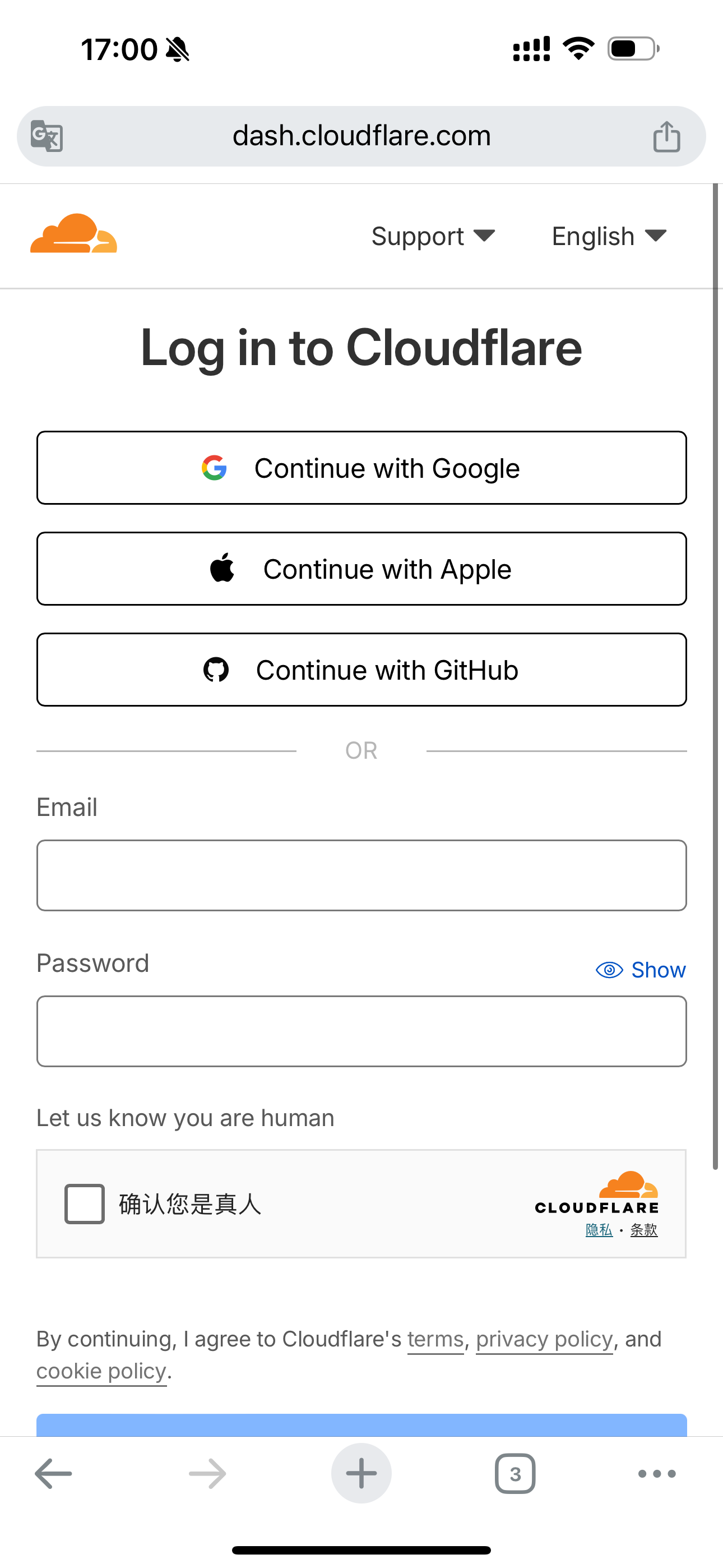Go back with the browser back arrow
The width and height of the screenshot is (723, 1568).
click(x=54, y=1474)
